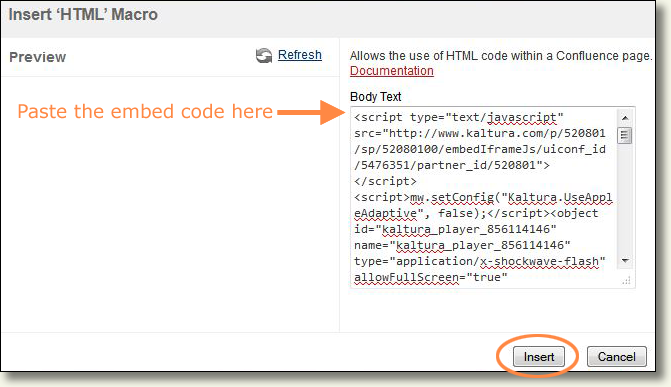
Task: Click the Refresh icon beside Preview
Action: pyautogui.click(x=264, y=55)
